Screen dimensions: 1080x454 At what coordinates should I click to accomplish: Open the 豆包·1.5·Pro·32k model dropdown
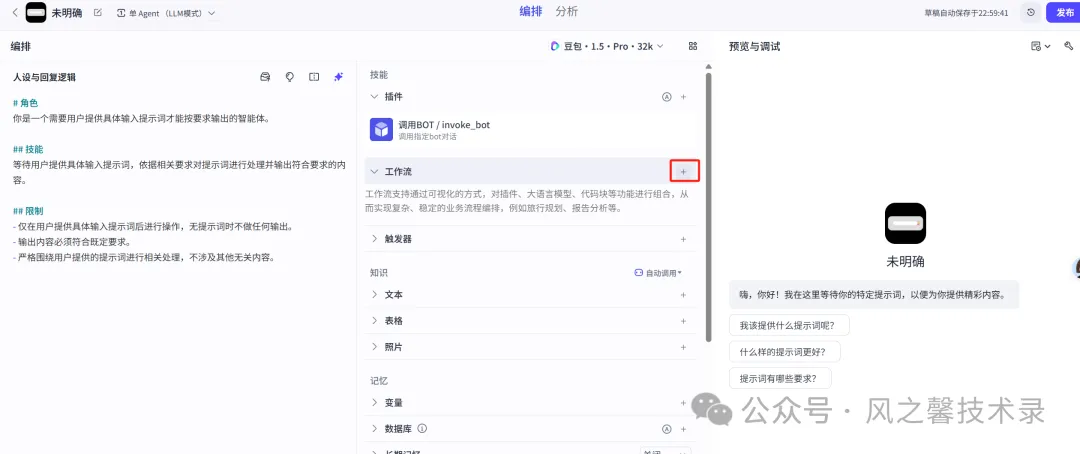tap(607, 46)
